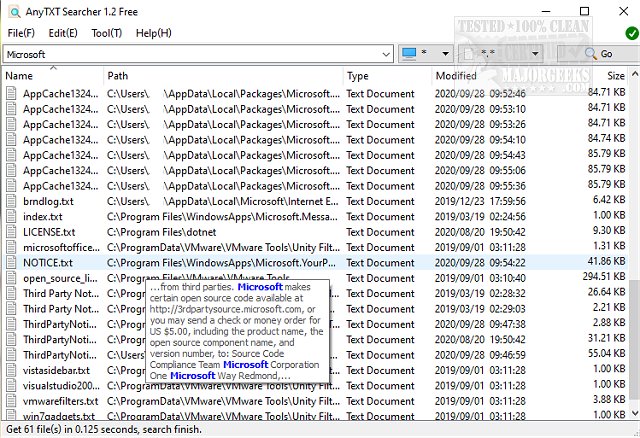
Task: Click the AnyTXT Searcher title bar icon
Action: [14, 12]
